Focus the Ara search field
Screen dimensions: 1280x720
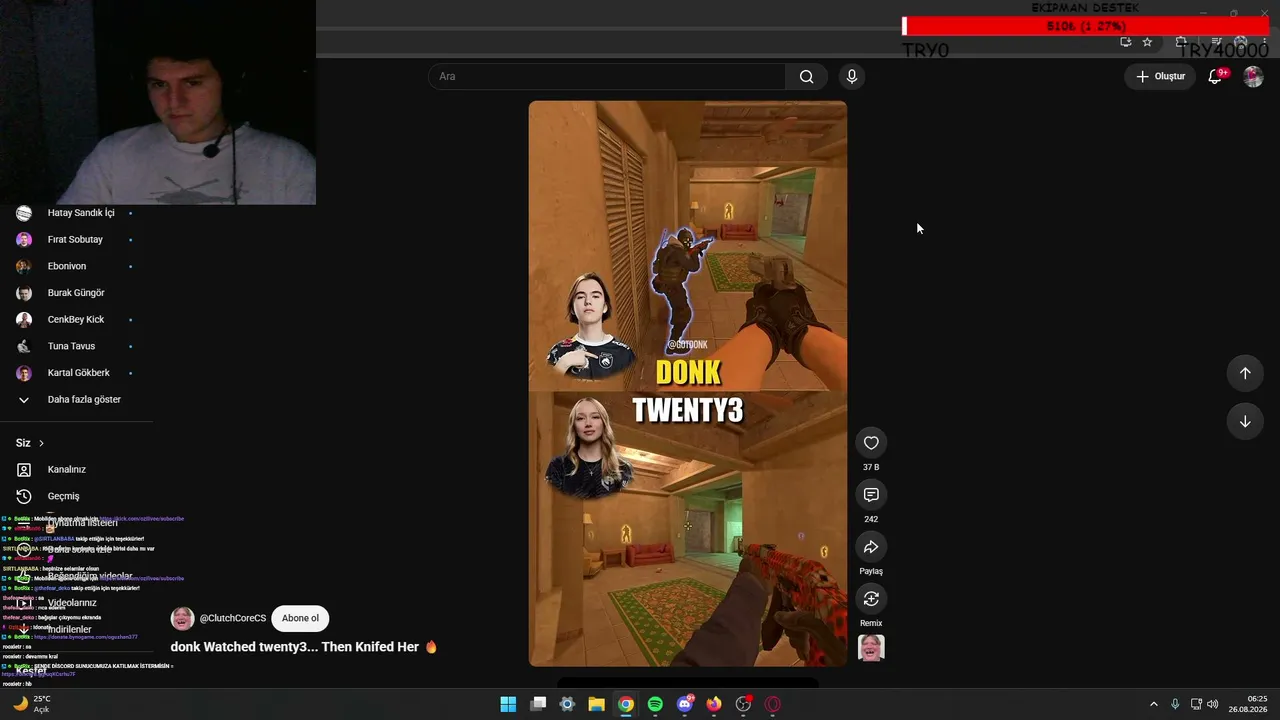pyautogui.click(x=607, y=77)
